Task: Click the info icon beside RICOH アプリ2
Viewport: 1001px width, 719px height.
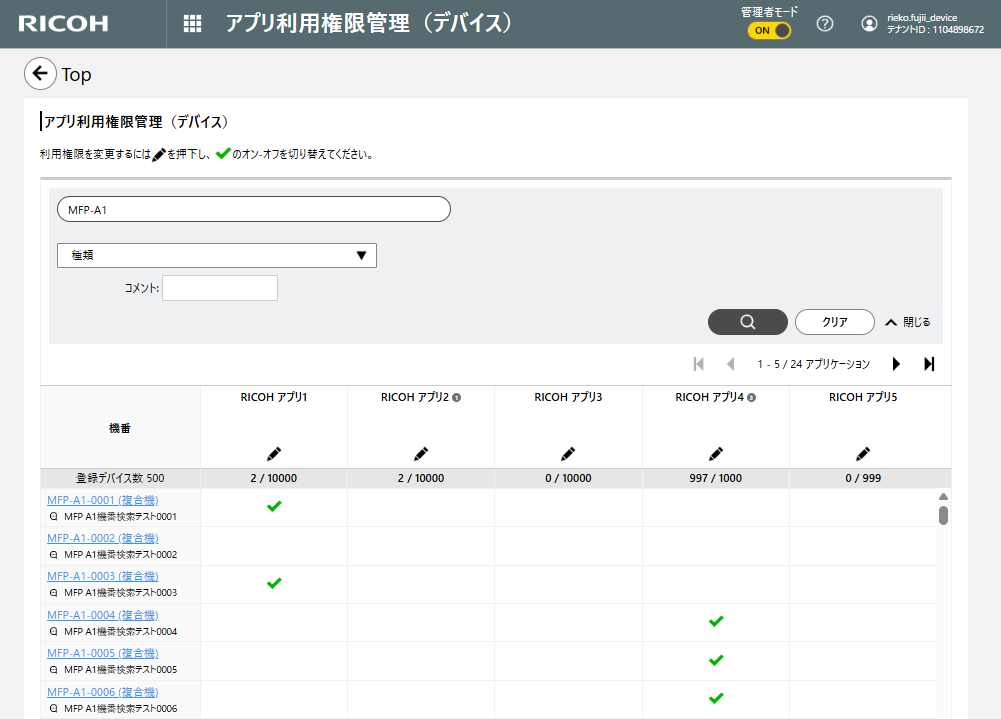Action: [x=457, y=398]
